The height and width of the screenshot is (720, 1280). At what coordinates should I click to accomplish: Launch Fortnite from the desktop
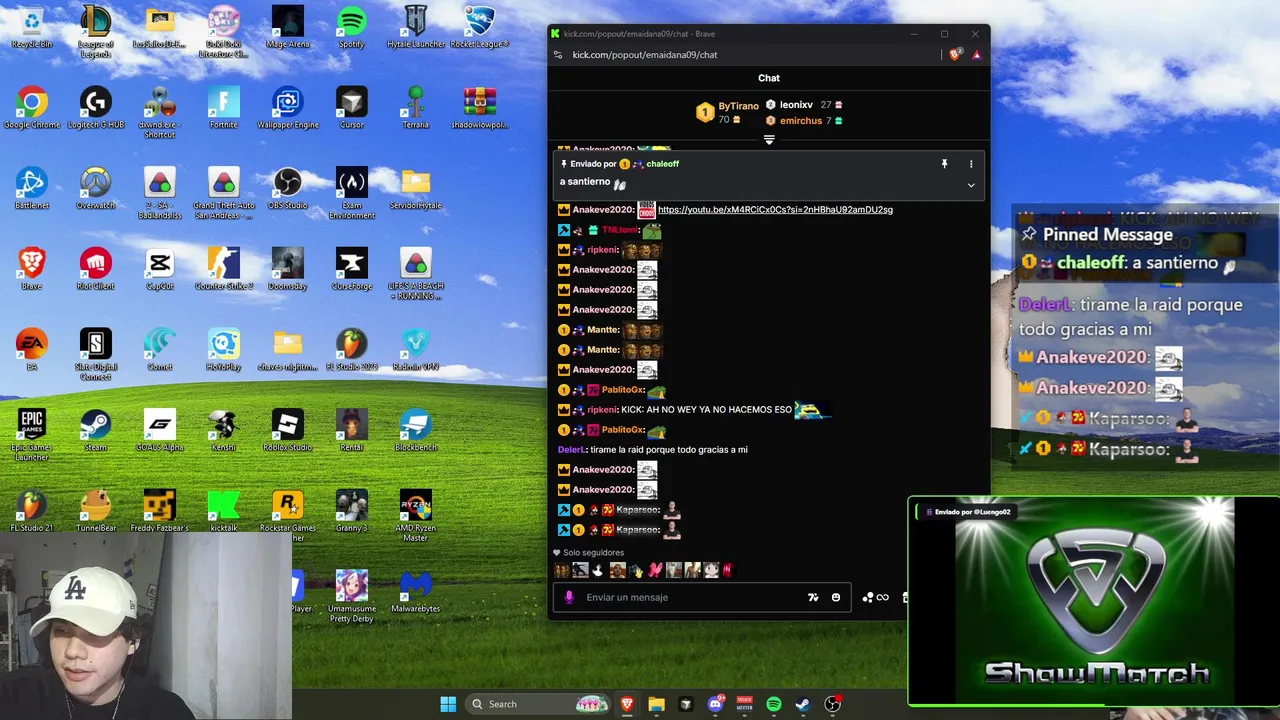click(224, 108)
